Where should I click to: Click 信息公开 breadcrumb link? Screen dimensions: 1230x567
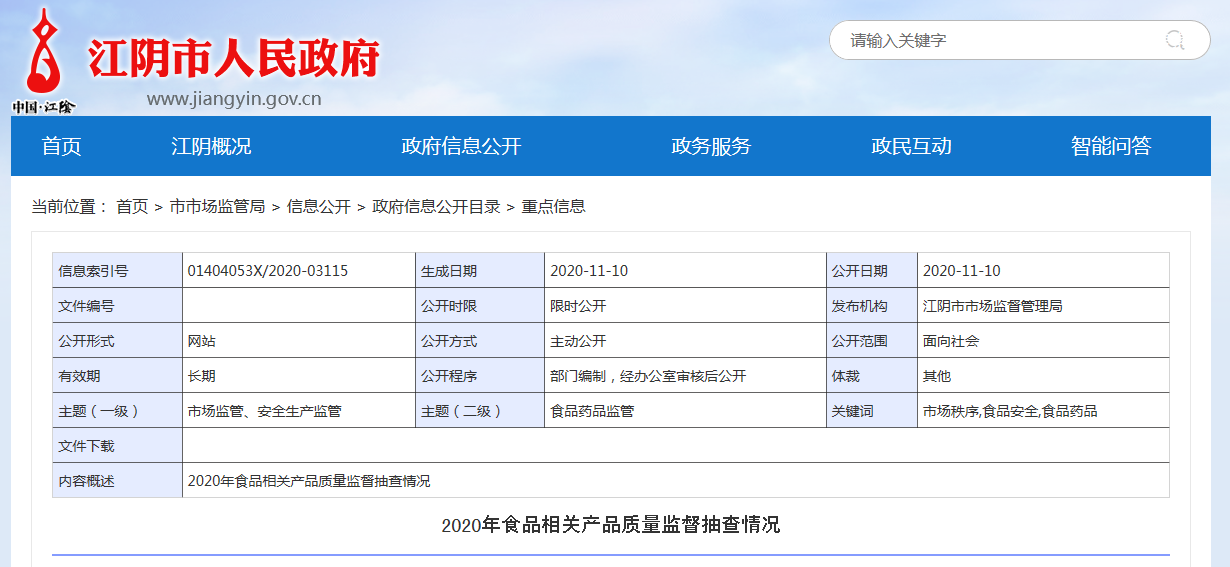[x=318, y=207]
